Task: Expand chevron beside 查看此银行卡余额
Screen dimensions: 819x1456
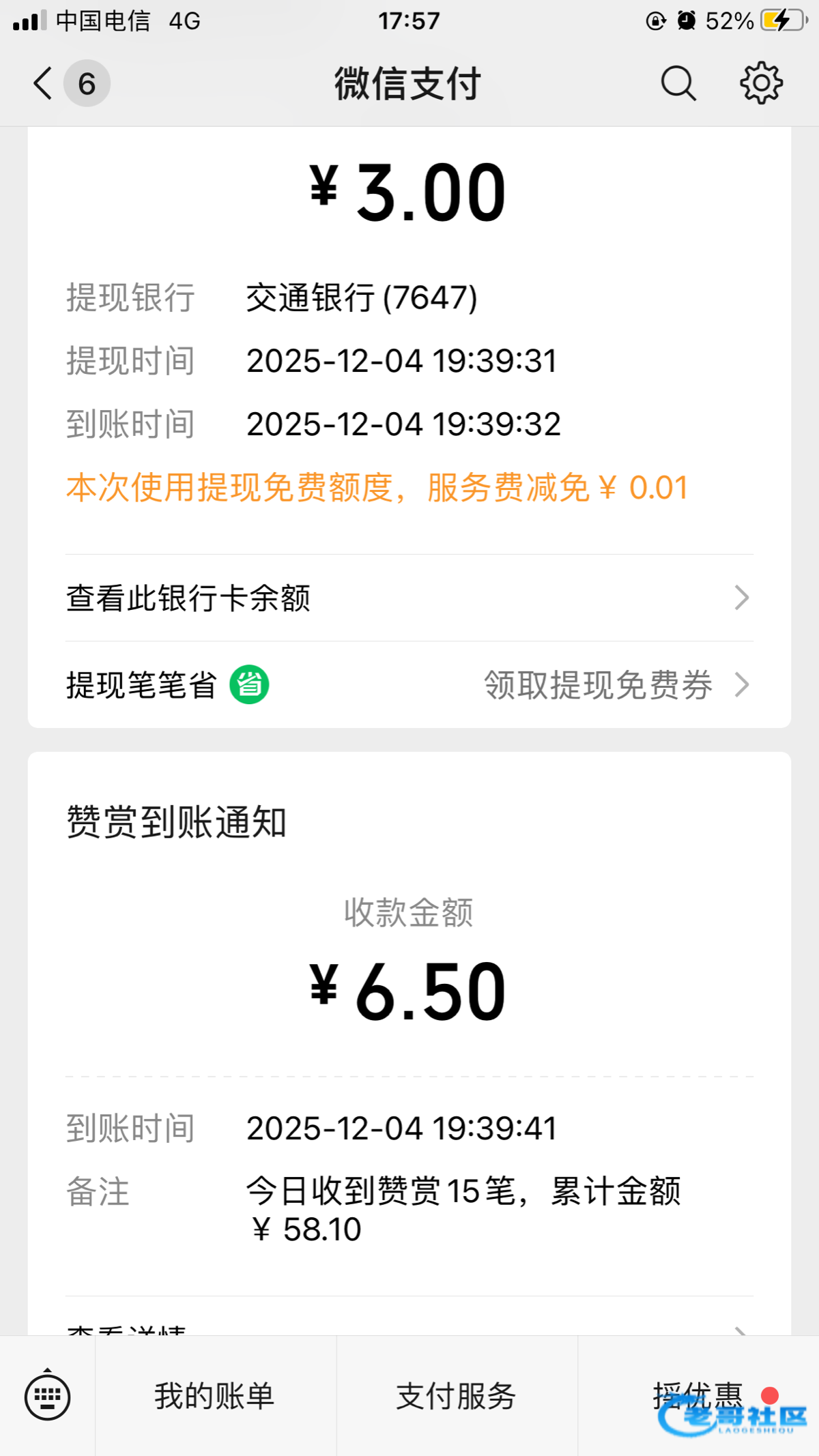Action: pyautogui.click(x=741, y=598)
